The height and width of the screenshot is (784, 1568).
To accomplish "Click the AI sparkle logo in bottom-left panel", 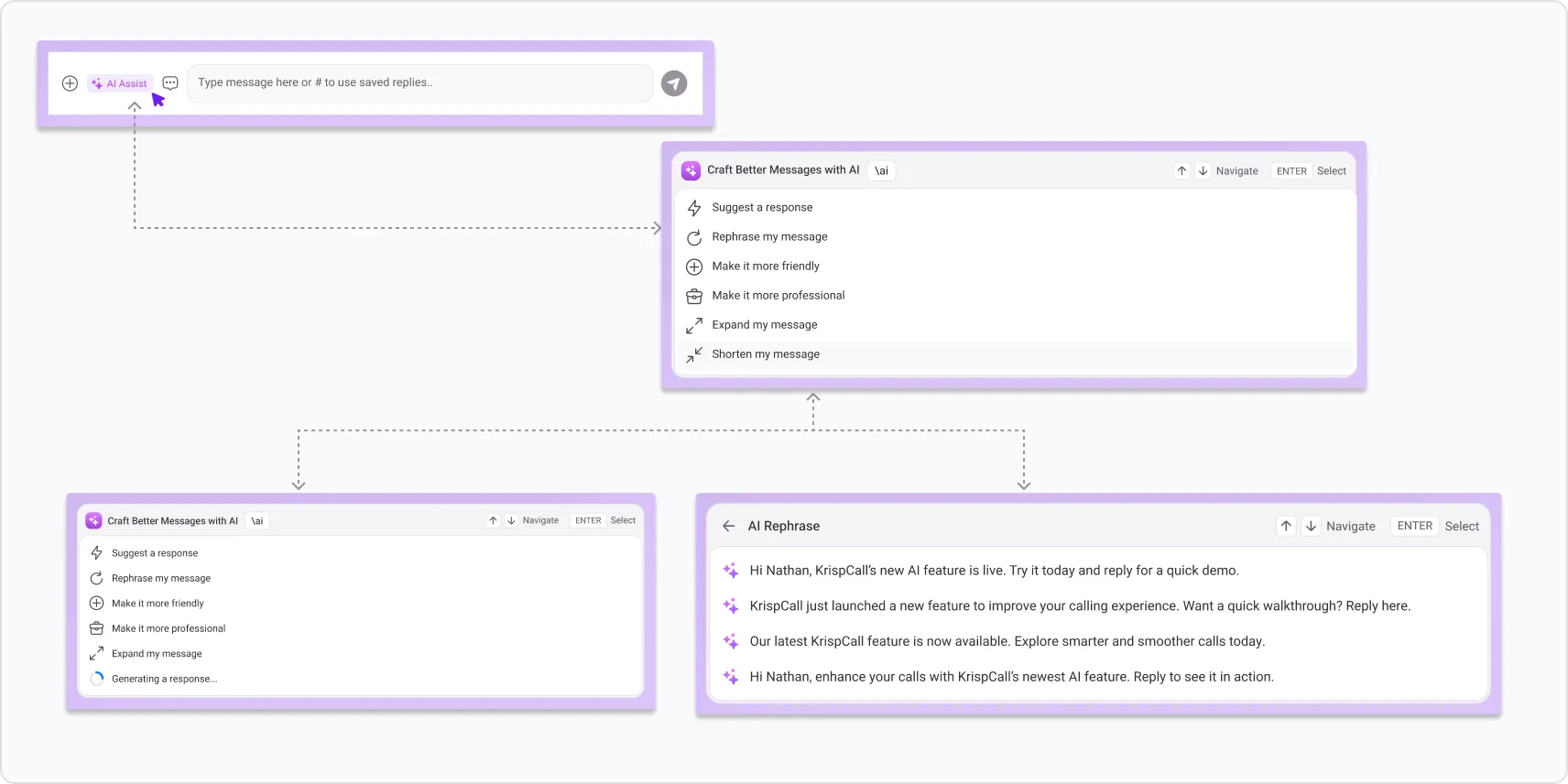I will click(93, 520).
